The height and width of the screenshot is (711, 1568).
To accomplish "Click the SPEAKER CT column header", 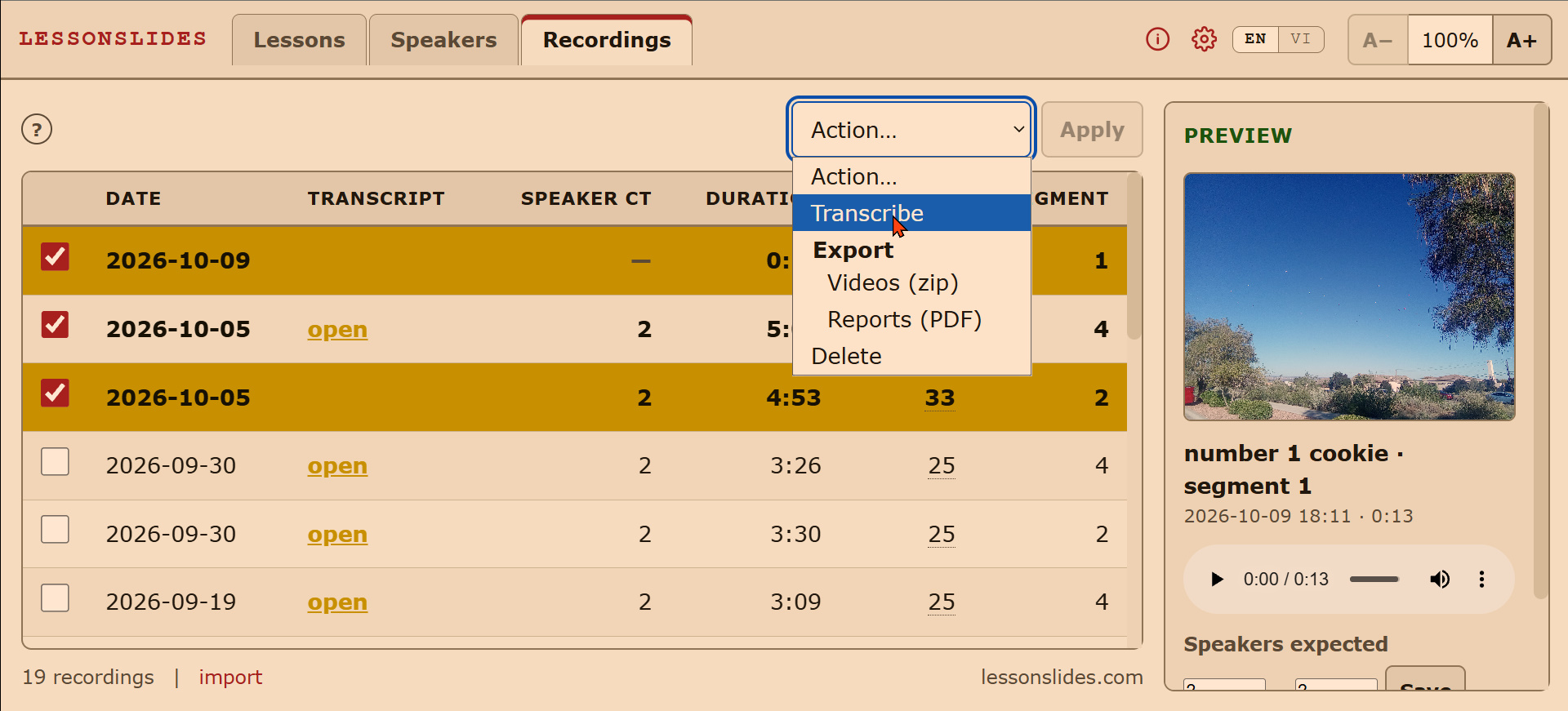I will tap(586, 198).
